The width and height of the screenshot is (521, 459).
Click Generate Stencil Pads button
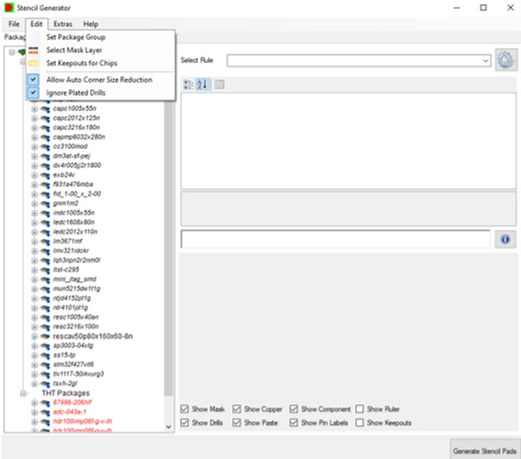484,451
